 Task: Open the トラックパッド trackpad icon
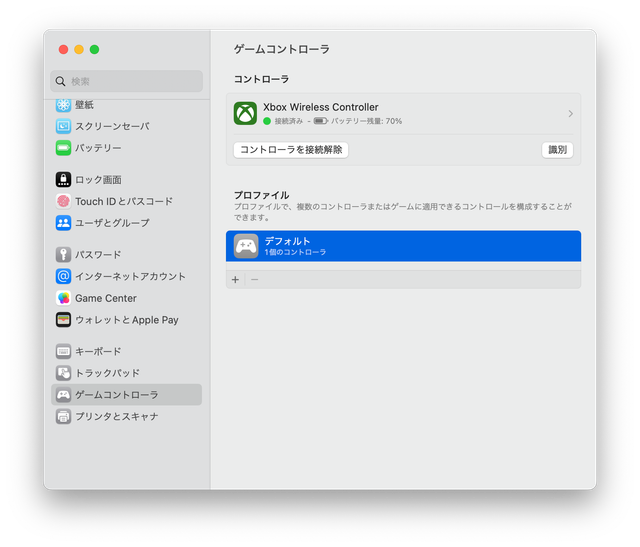(63, 373)
